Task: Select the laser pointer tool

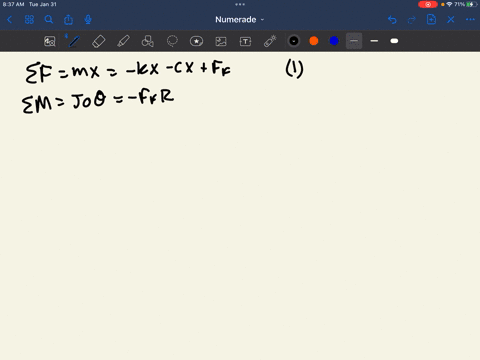Action: pos(270,41)
